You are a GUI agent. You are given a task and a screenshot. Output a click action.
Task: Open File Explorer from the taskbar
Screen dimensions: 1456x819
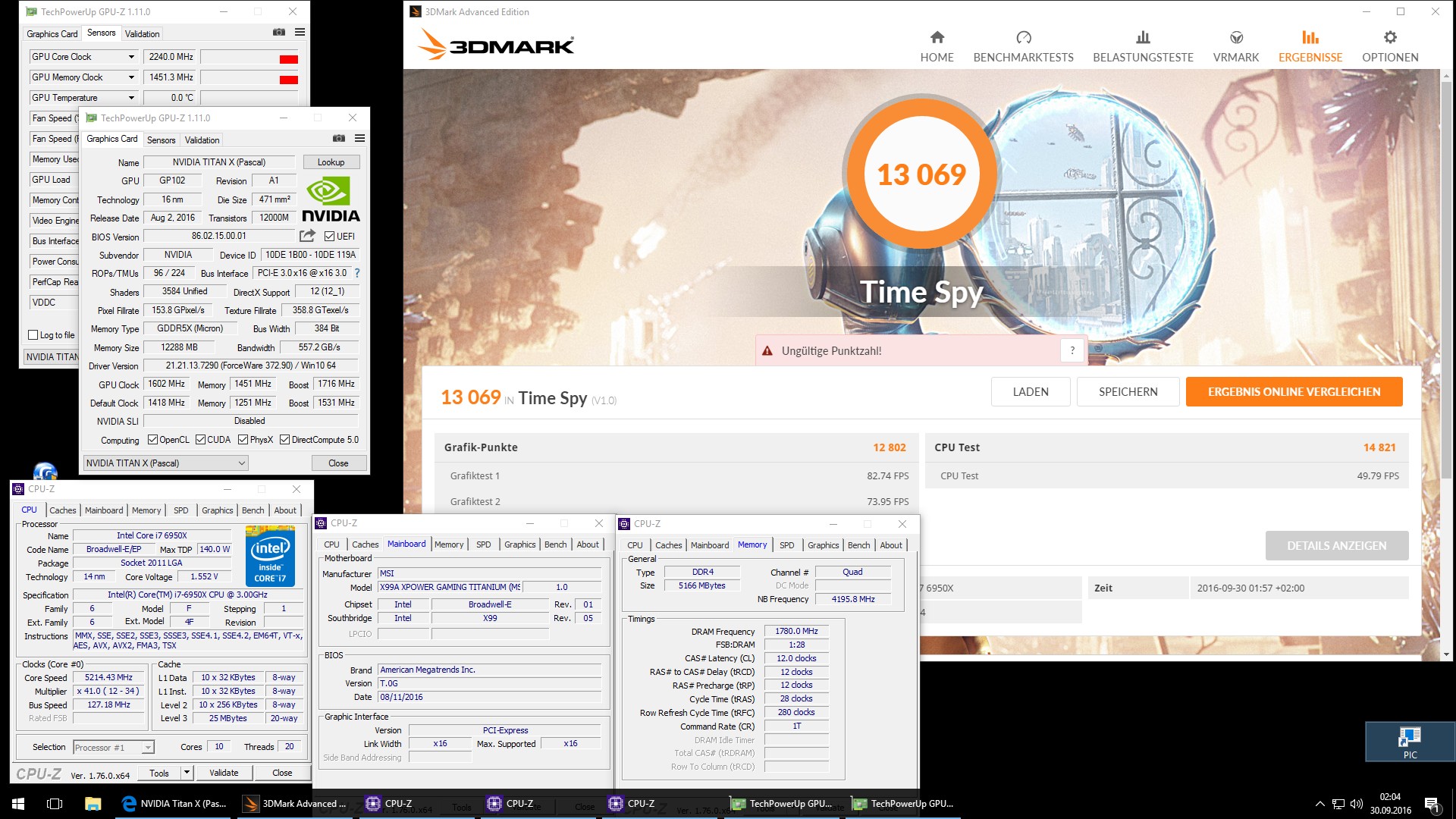coord(93,804)
